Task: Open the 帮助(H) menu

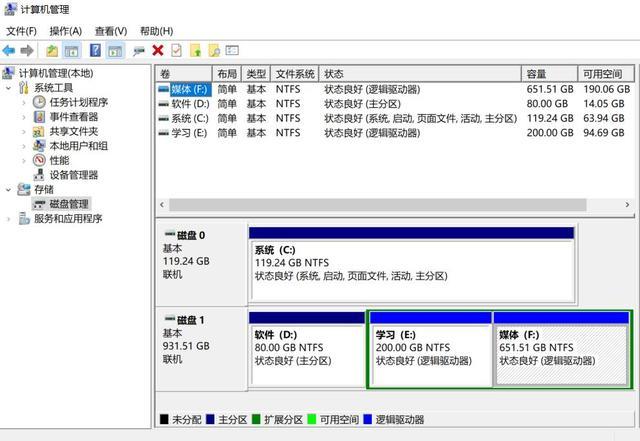Action: pos(156,31)
